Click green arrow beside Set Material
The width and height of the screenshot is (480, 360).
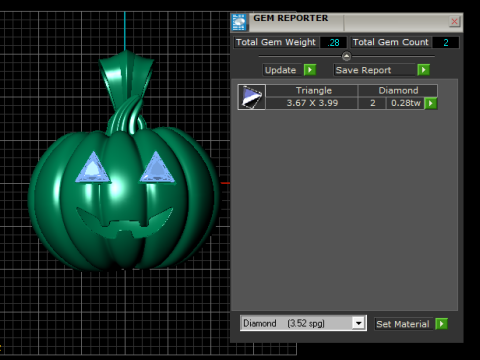(441, 324)
